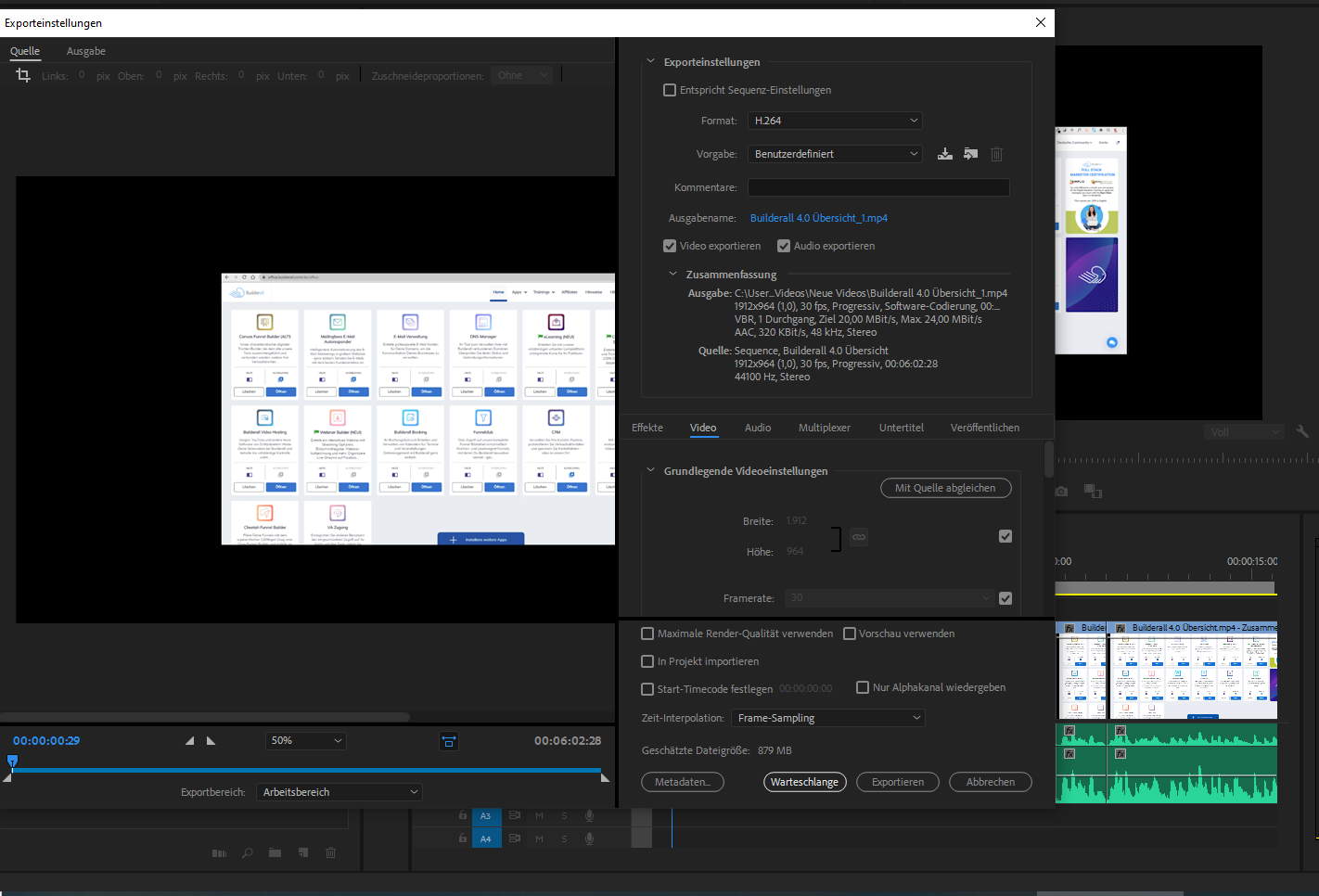Collapse the Exporteinstellungen section

click(650, 62)
